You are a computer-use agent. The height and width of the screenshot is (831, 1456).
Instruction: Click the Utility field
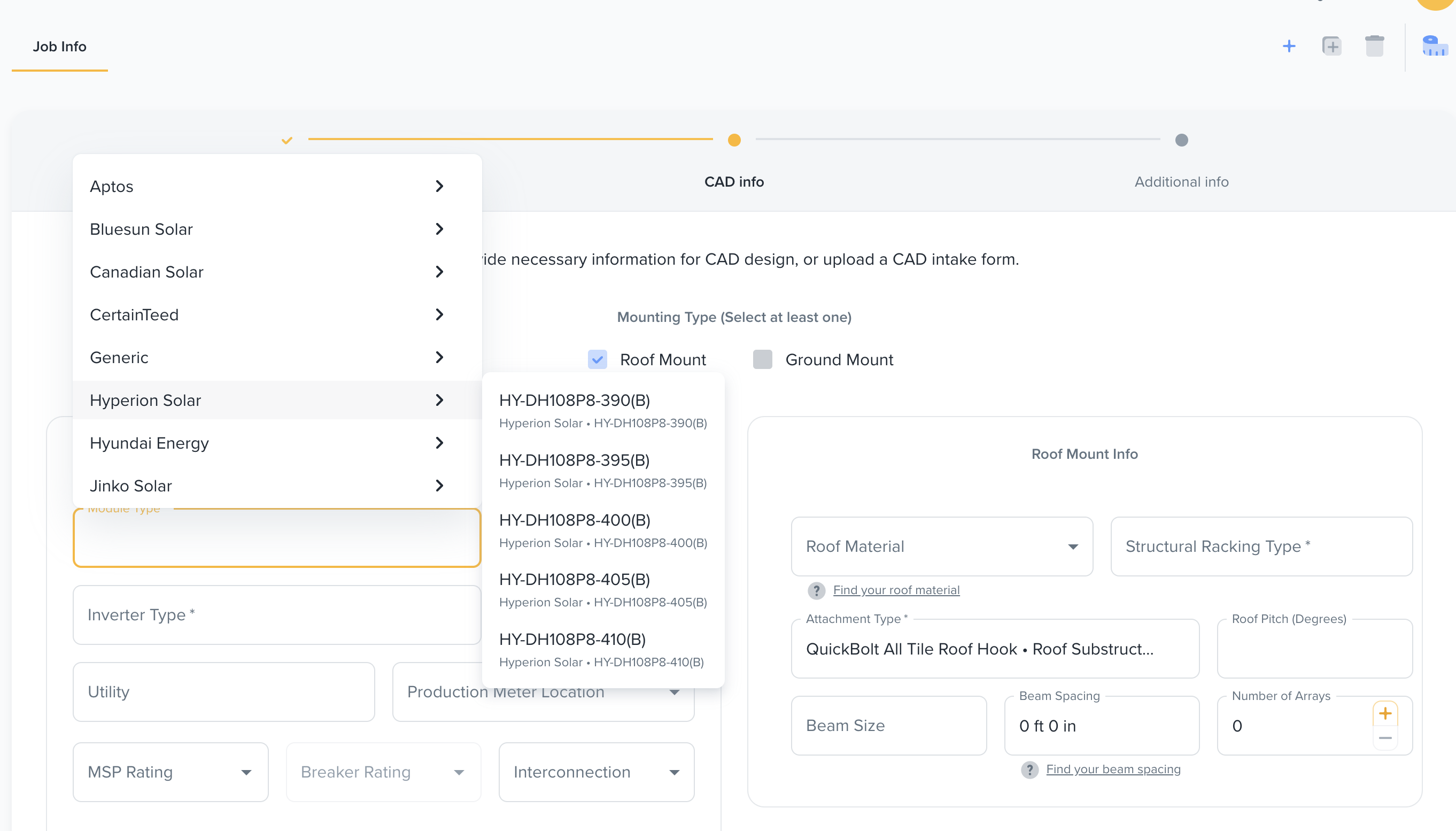point(223,692)
